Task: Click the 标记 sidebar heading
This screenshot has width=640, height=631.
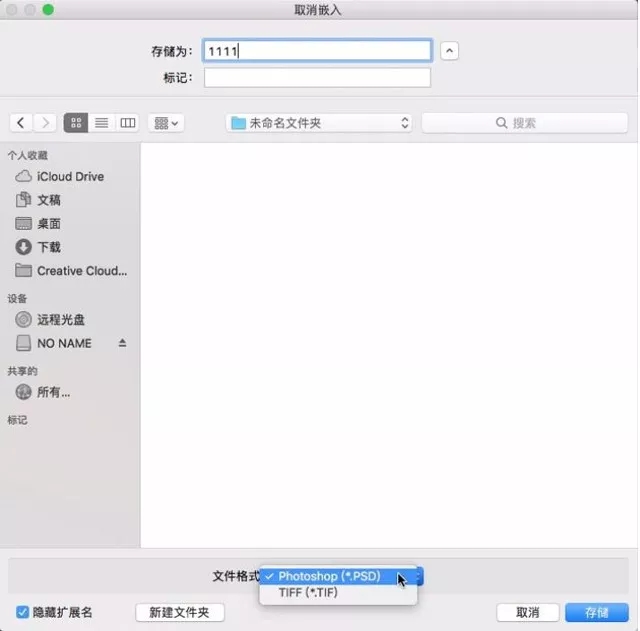Action: [17, 420]
